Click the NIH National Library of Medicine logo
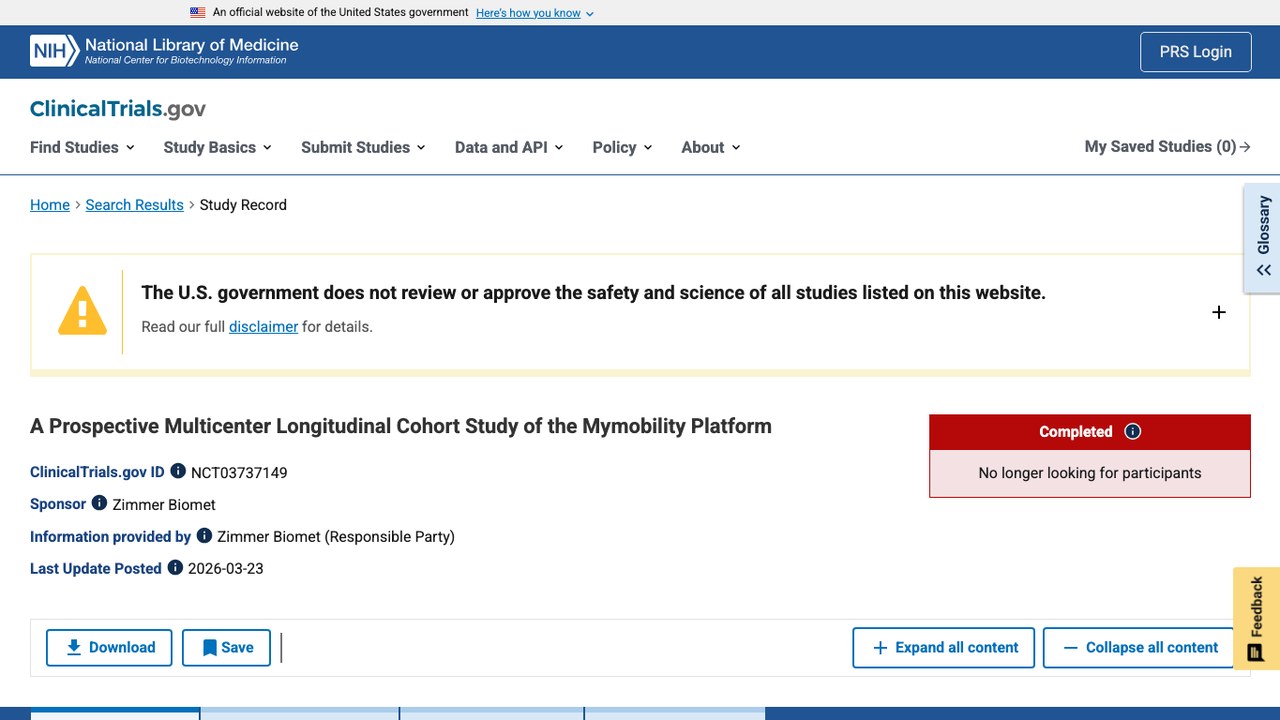Image resolution: width=1280 pixels, height=720 pixels. pyautogui.click(x=164, y=51)
